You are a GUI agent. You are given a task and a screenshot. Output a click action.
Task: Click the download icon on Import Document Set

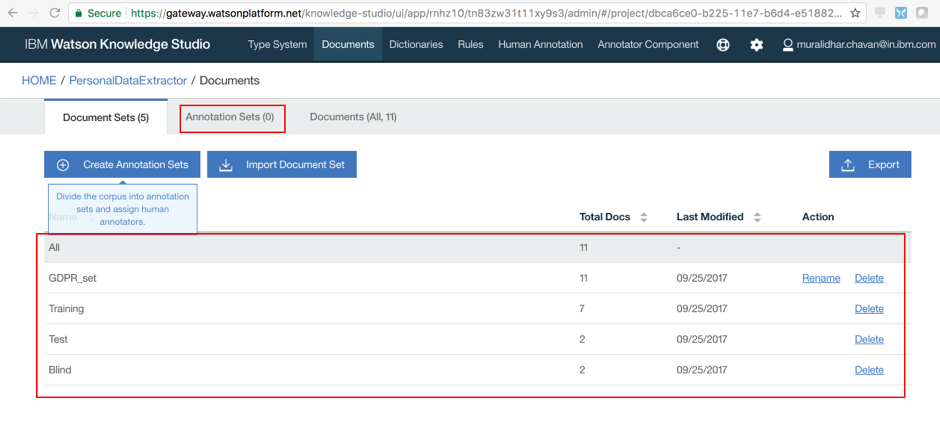226,165
